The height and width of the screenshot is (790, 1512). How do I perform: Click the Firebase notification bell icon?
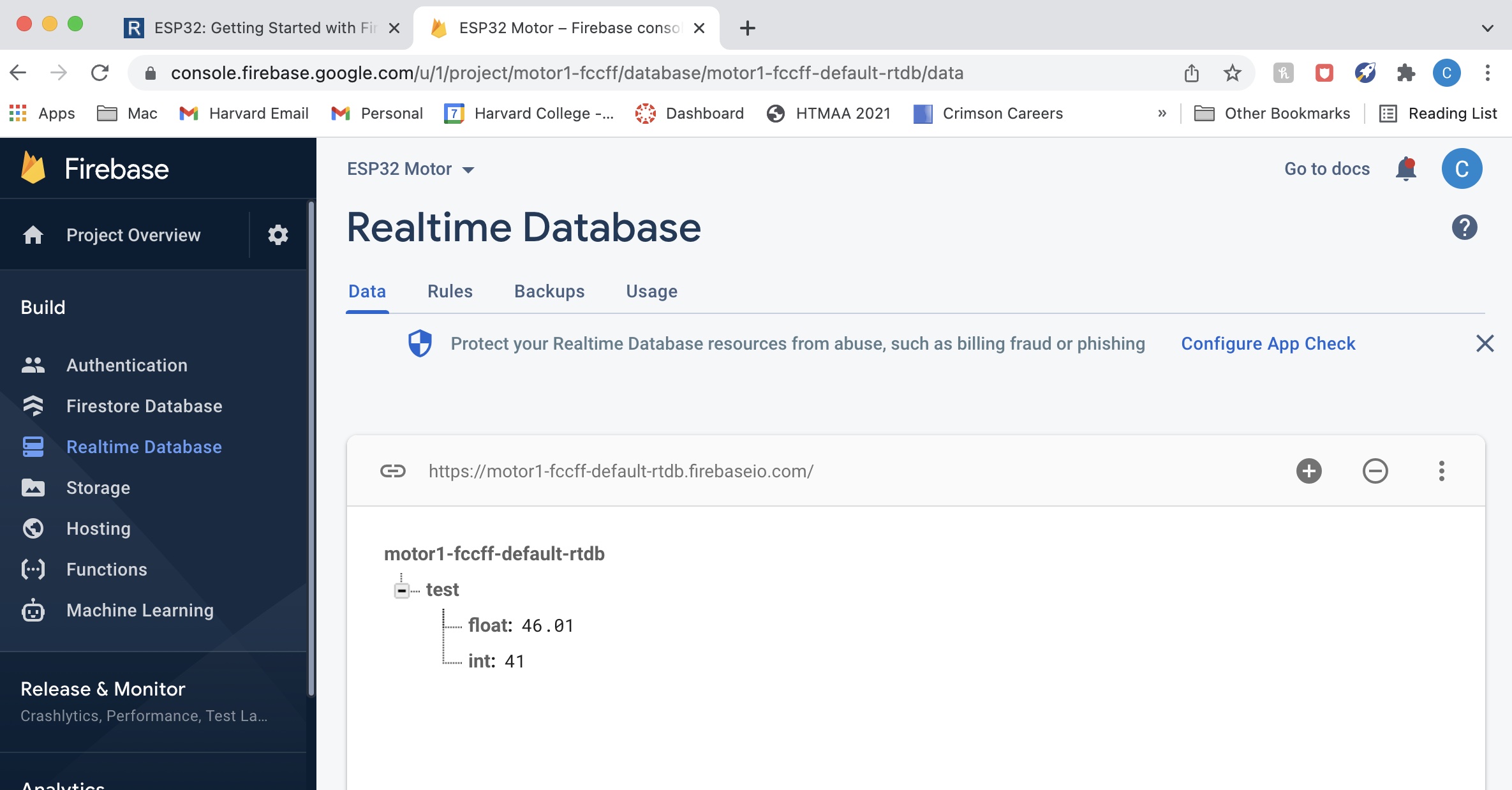[1406, 168]
